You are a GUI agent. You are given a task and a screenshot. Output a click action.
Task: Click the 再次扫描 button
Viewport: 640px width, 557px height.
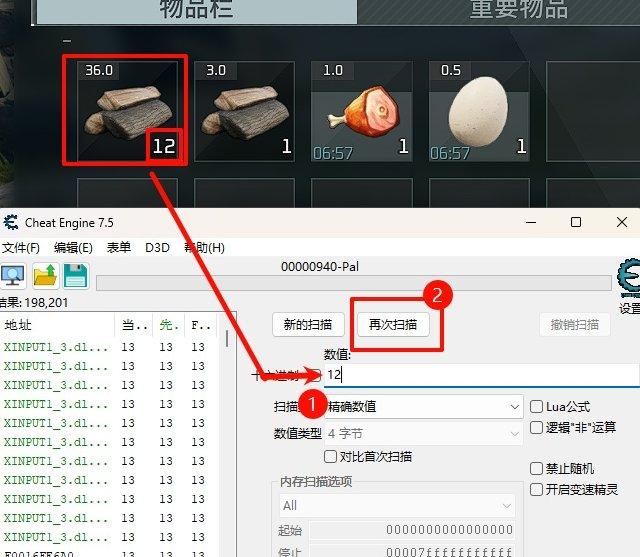[393, 325]
